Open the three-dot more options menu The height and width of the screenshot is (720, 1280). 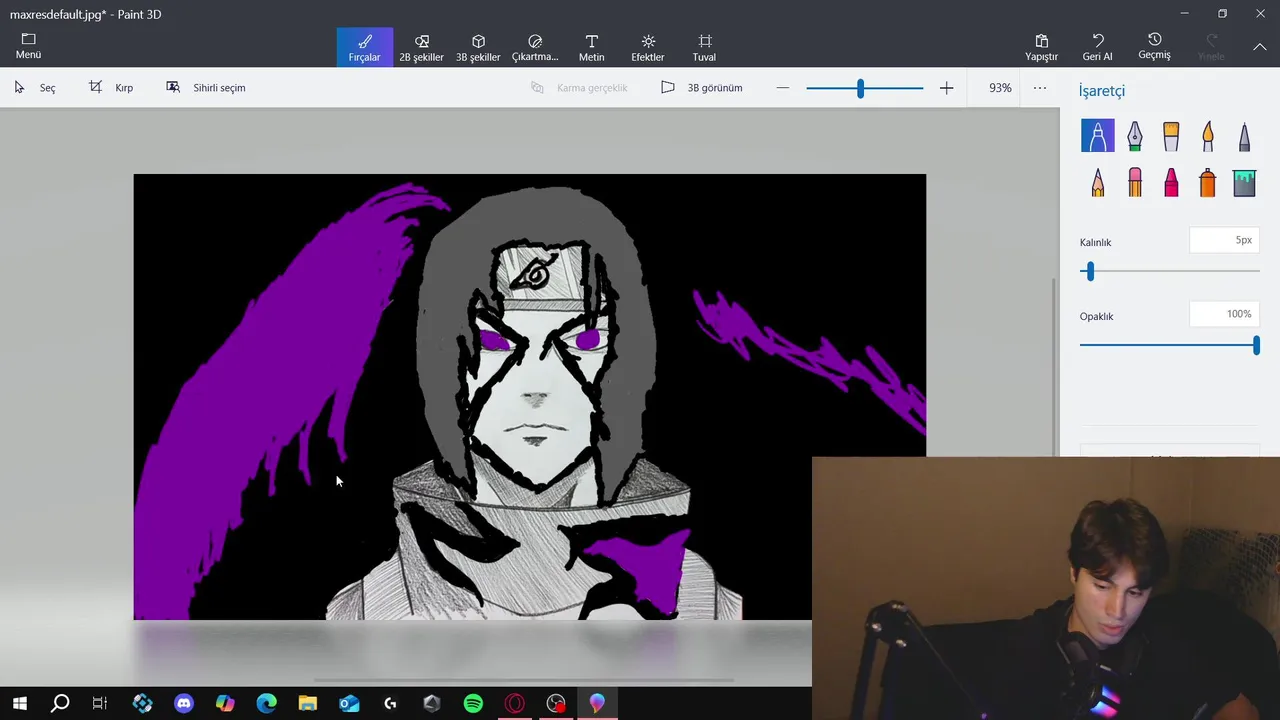tap(1040, 88)
